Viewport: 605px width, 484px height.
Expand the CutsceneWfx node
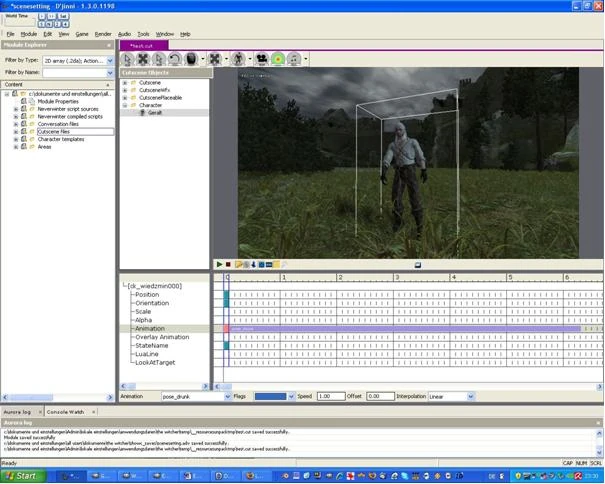[125, 90]
